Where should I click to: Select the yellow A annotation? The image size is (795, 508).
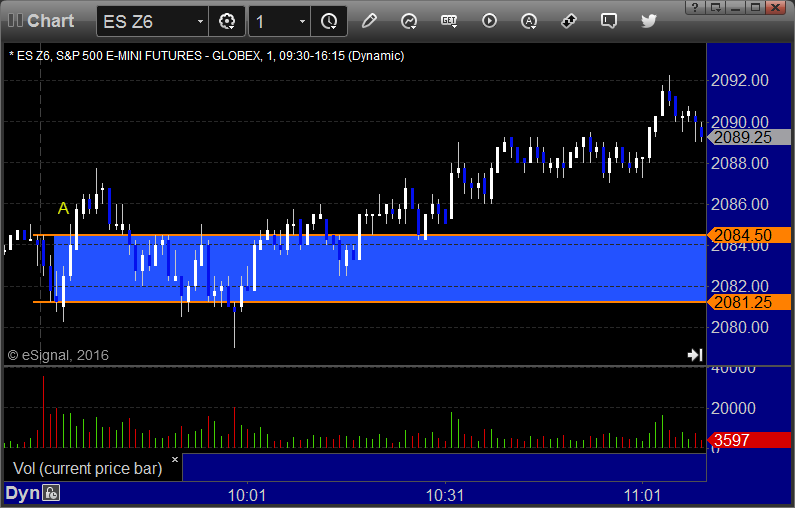click(x=63, y=208)
